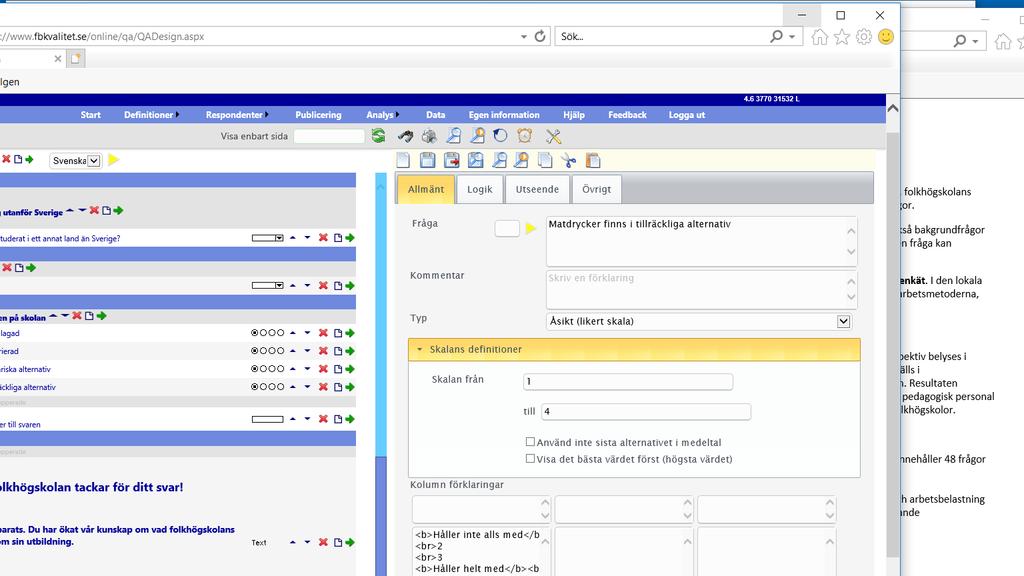Select the second radio option on the 'rierad' row

pos(263,351)
